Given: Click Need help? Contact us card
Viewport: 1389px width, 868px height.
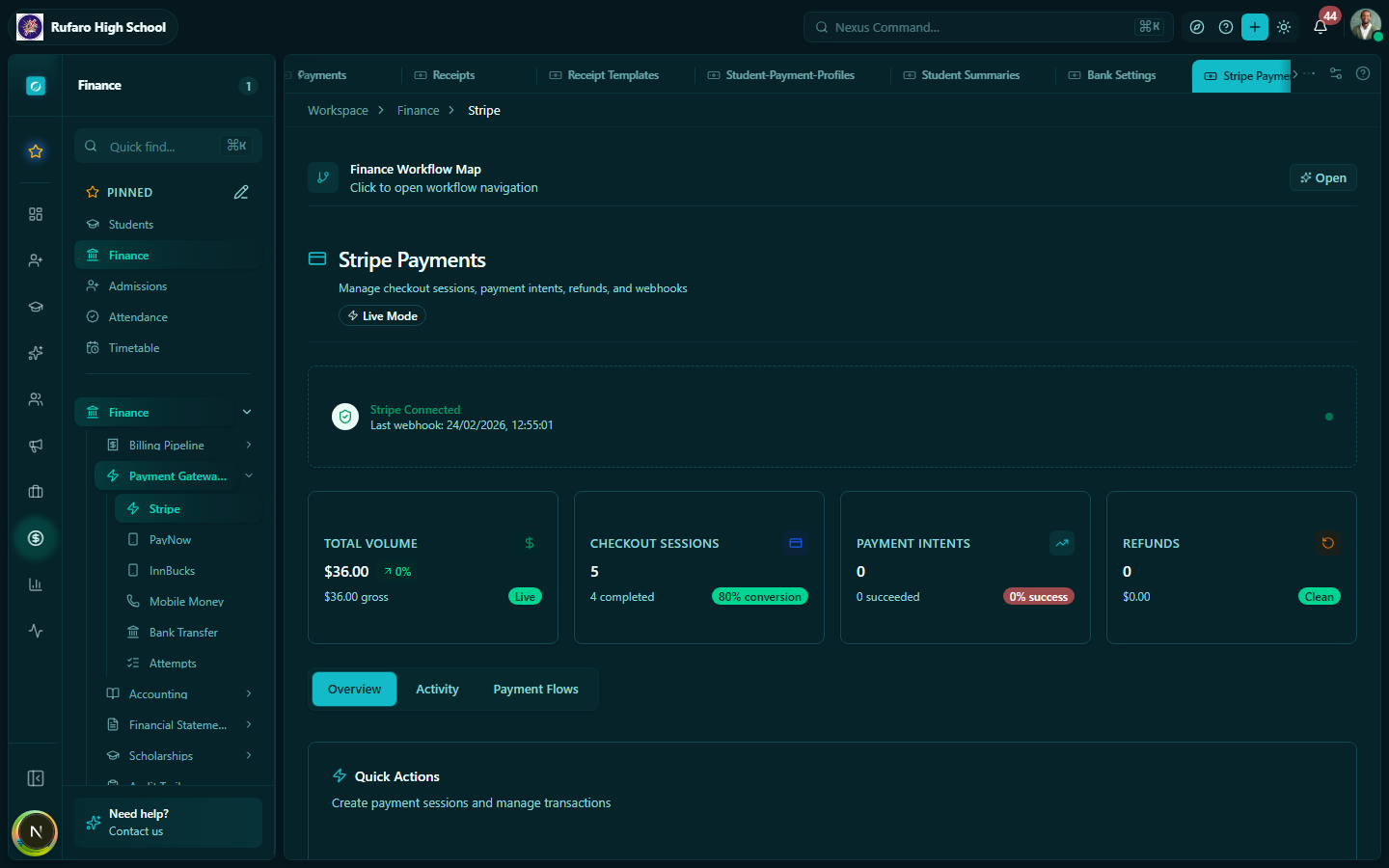Looking at the screenshot, I should click(168, 823).
